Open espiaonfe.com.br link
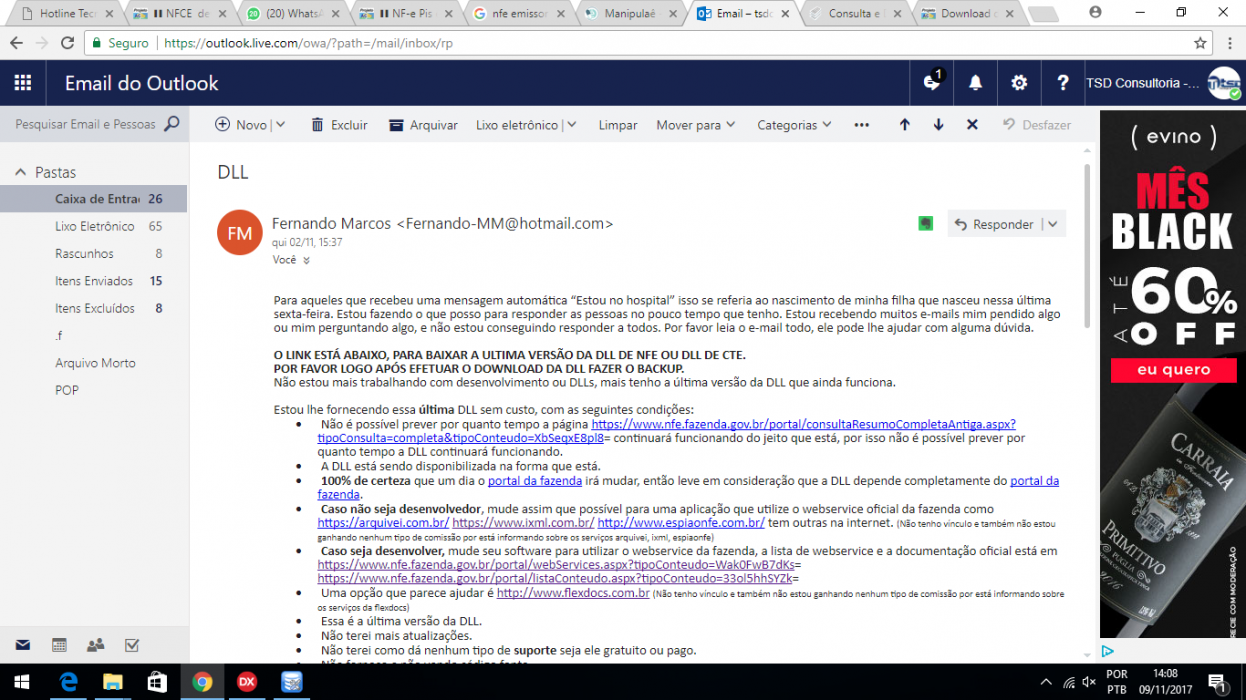The width and height of the screenshot is (1246, 700). point(681,523)
